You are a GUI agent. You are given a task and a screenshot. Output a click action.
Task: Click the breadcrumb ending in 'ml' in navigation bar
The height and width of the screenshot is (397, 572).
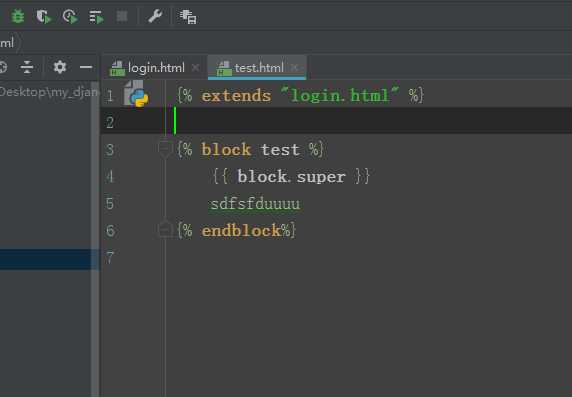[7, 43]
